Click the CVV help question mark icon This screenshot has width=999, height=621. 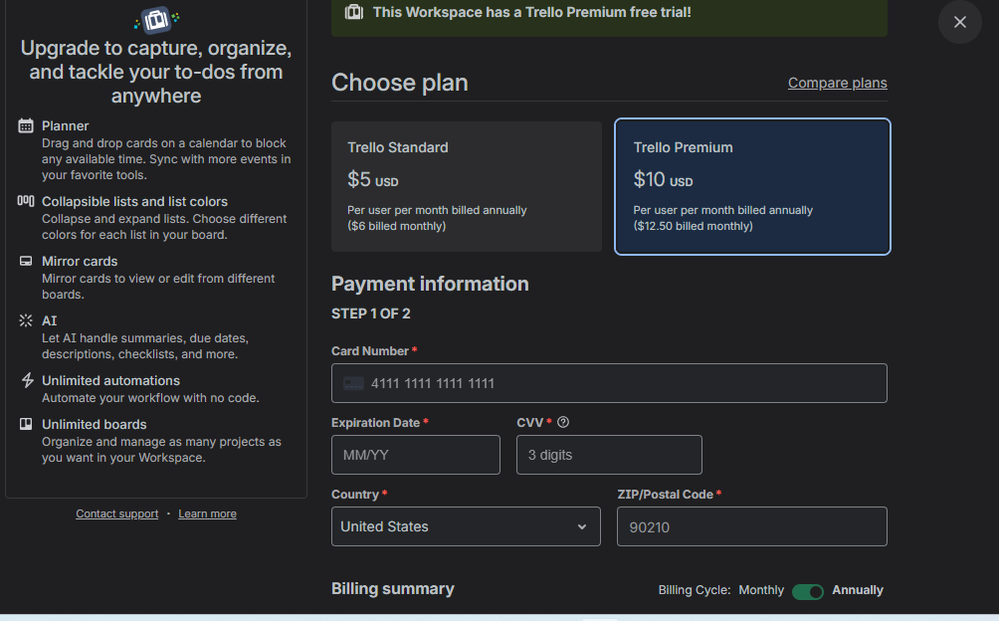563,423
